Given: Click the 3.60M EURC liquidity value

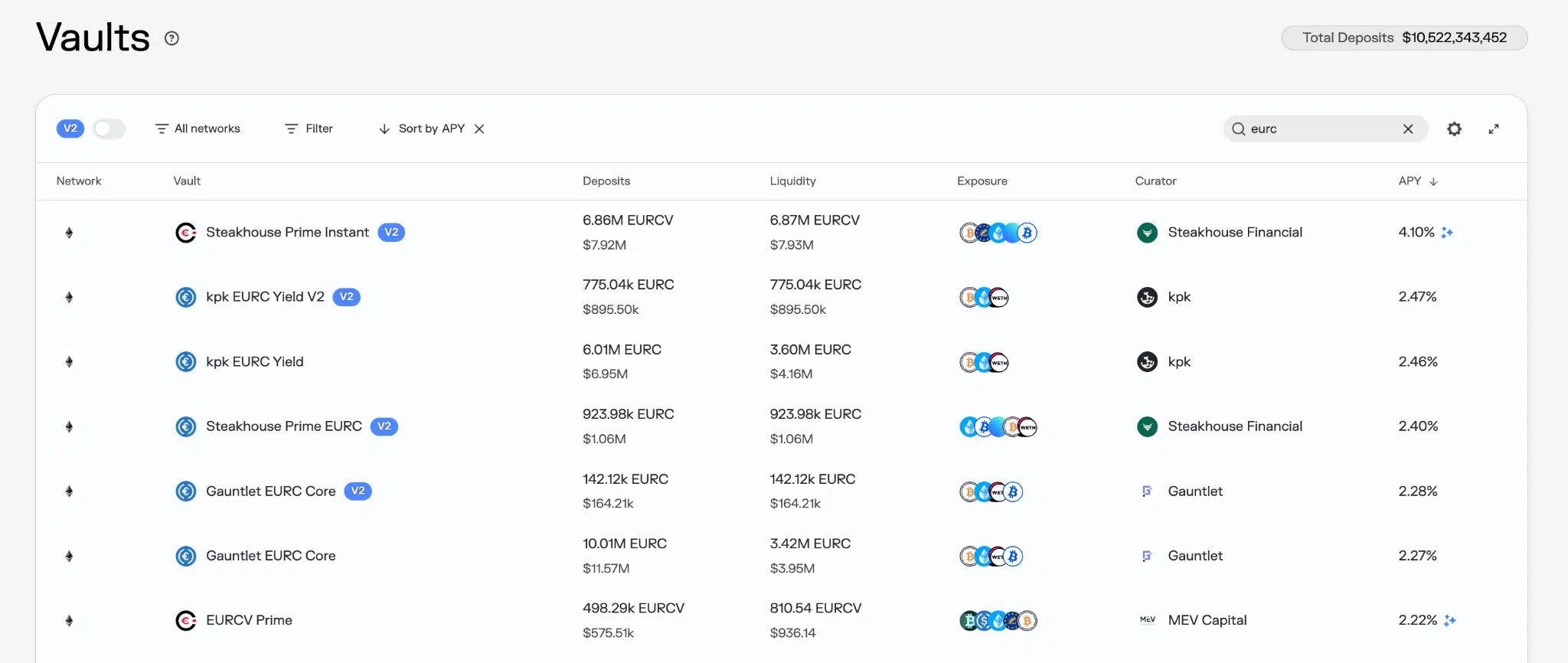Looking at the screenshot, I should (x=810, y=350).
